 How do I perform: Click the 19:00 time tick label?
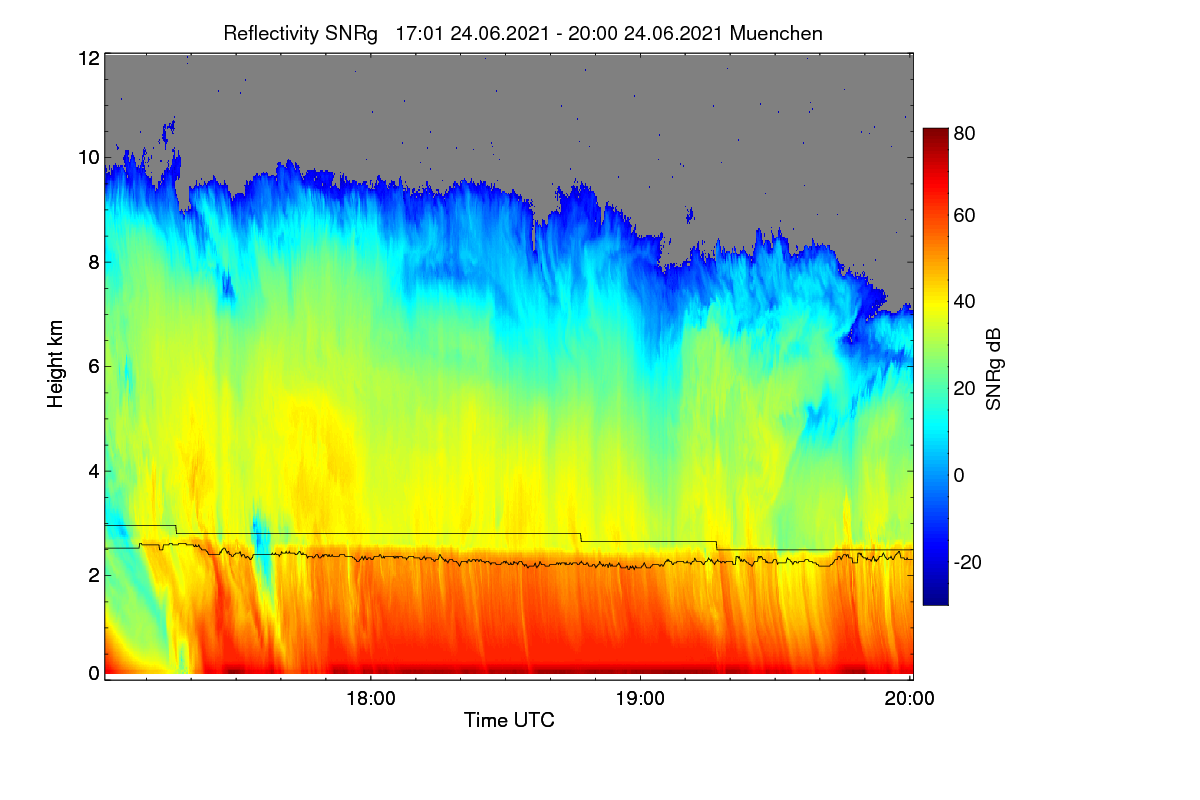pyautogui.click(x=640, y=698)
